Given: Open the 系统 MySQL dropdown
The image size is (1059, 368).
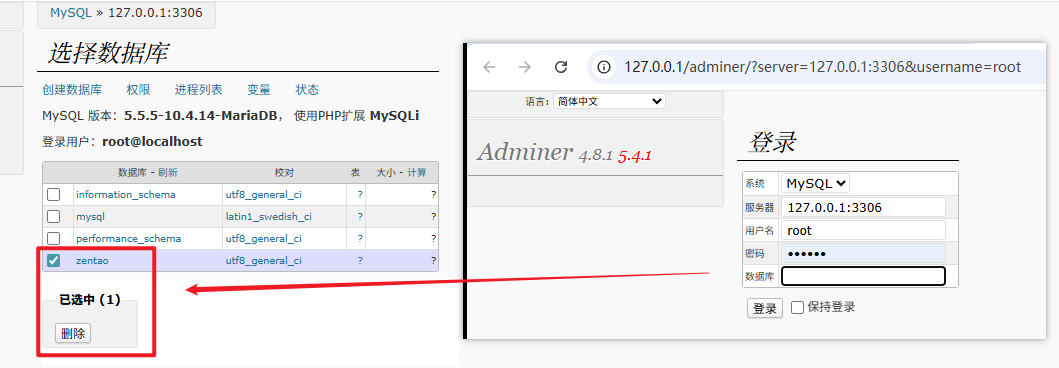Looking at the screenshot, I should click(815, 184).
